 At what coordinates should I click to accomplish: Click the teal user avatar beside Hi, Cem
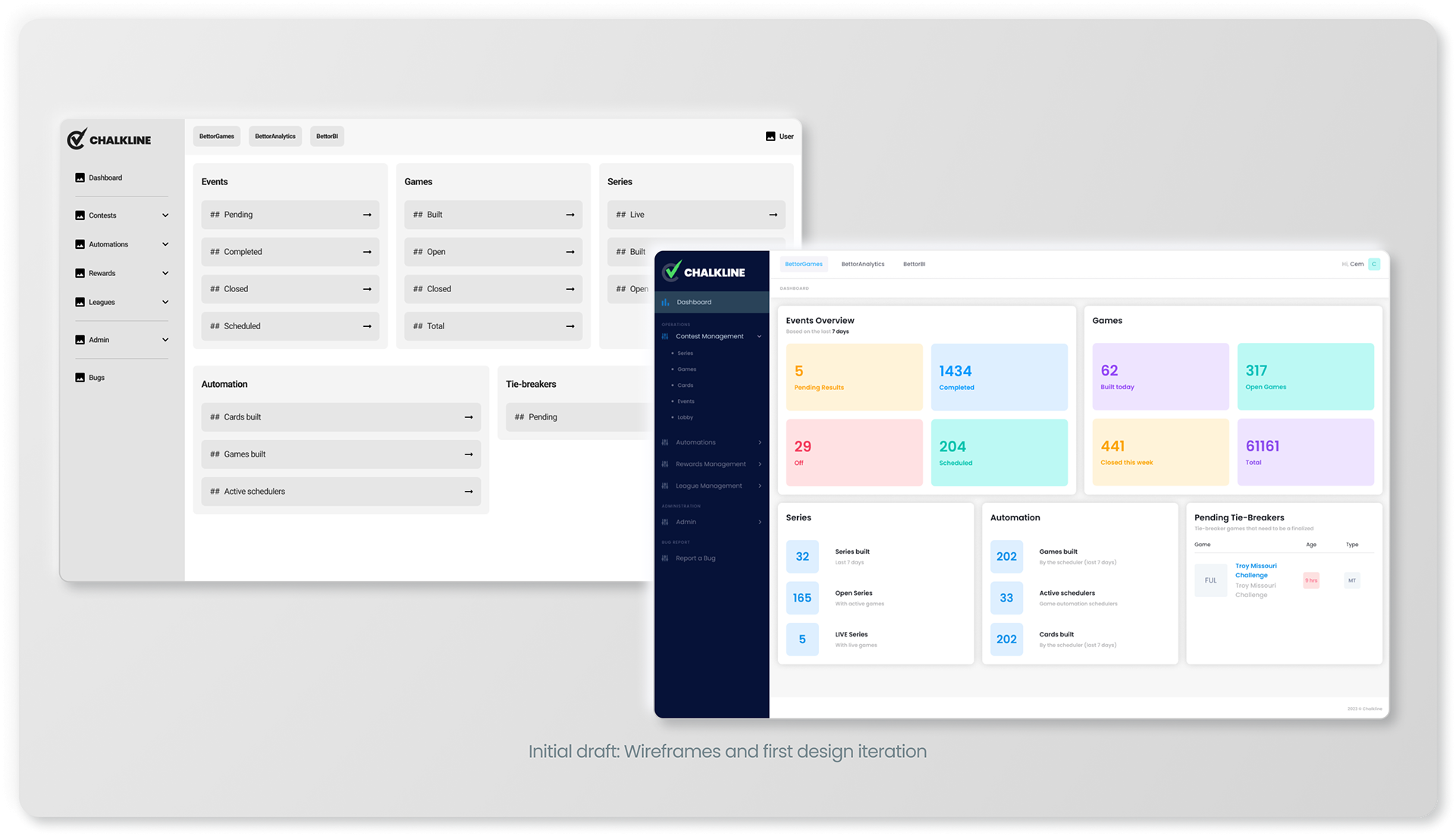pyautogui.click(x=1374, y=264)
